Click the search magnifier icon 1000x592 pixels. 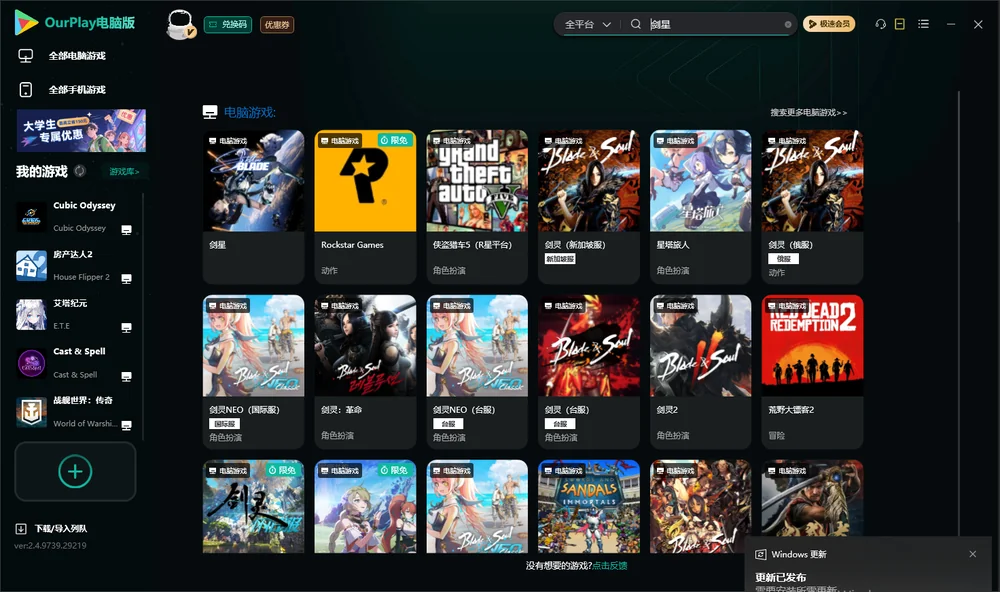coord(635,24)
